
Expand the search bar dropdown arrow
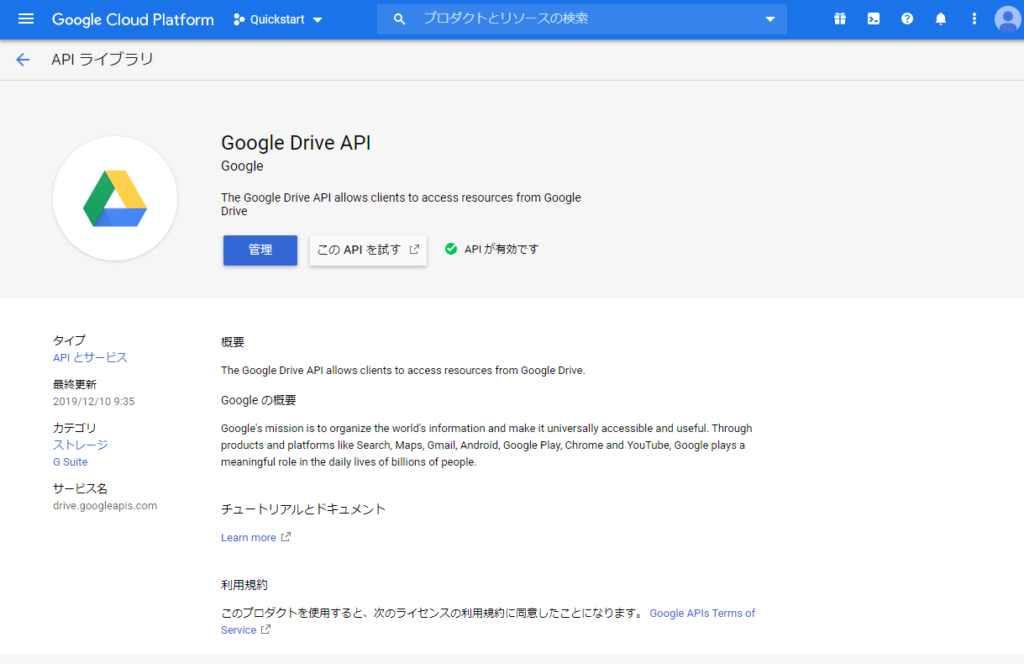pyautogui.click(x=770, y=20)
